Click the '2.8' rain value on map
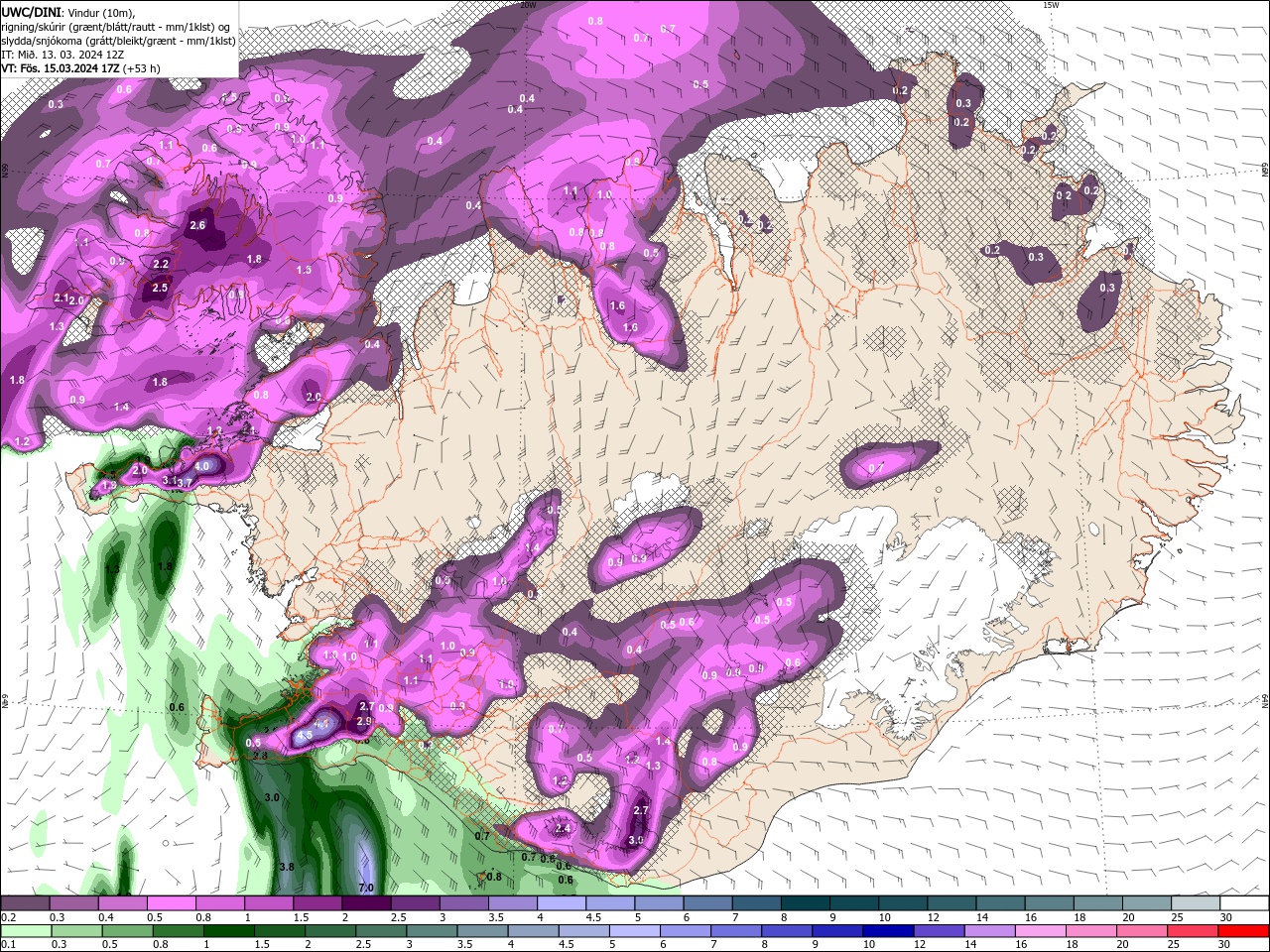 point(260,756)
